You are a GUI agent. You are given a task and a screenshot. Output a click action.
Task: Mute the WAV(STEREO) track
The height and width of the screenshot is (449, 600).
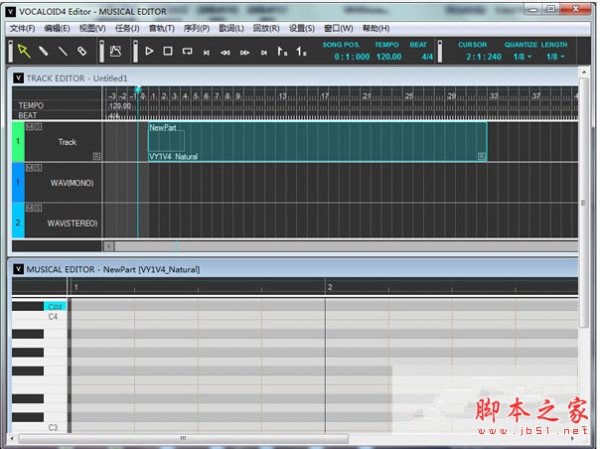[x=29, y=208]
